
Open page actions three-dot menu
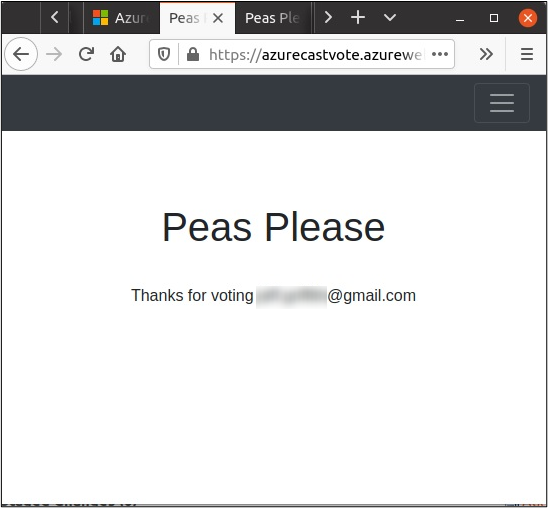(440, 54)
